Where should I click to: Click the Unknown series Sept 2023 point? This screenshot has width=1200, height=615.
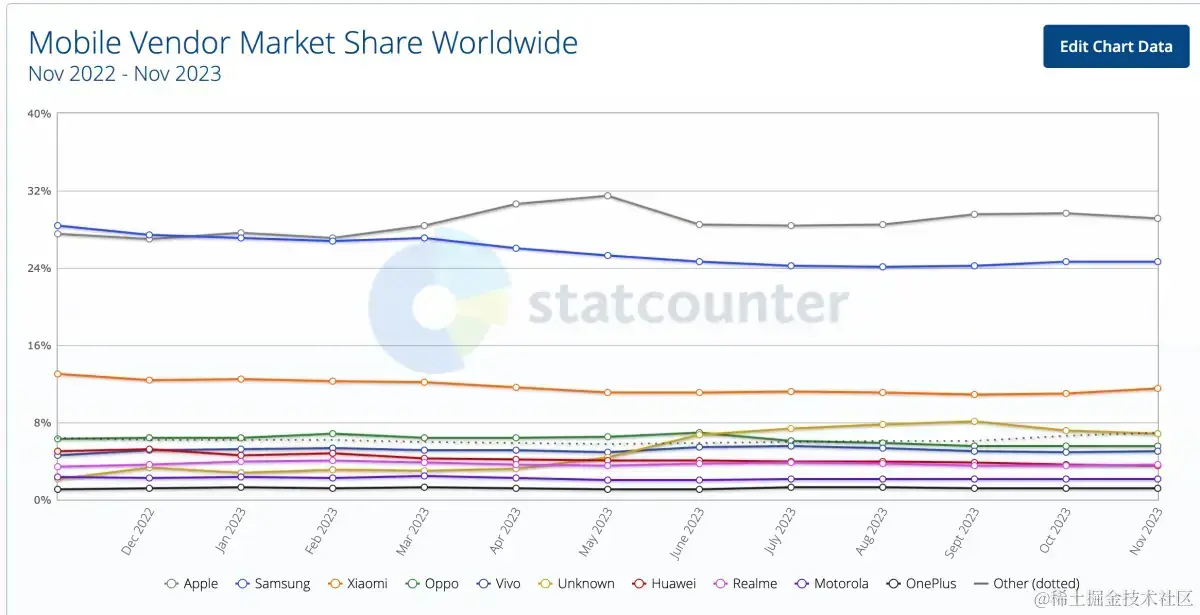click(974, 422)
